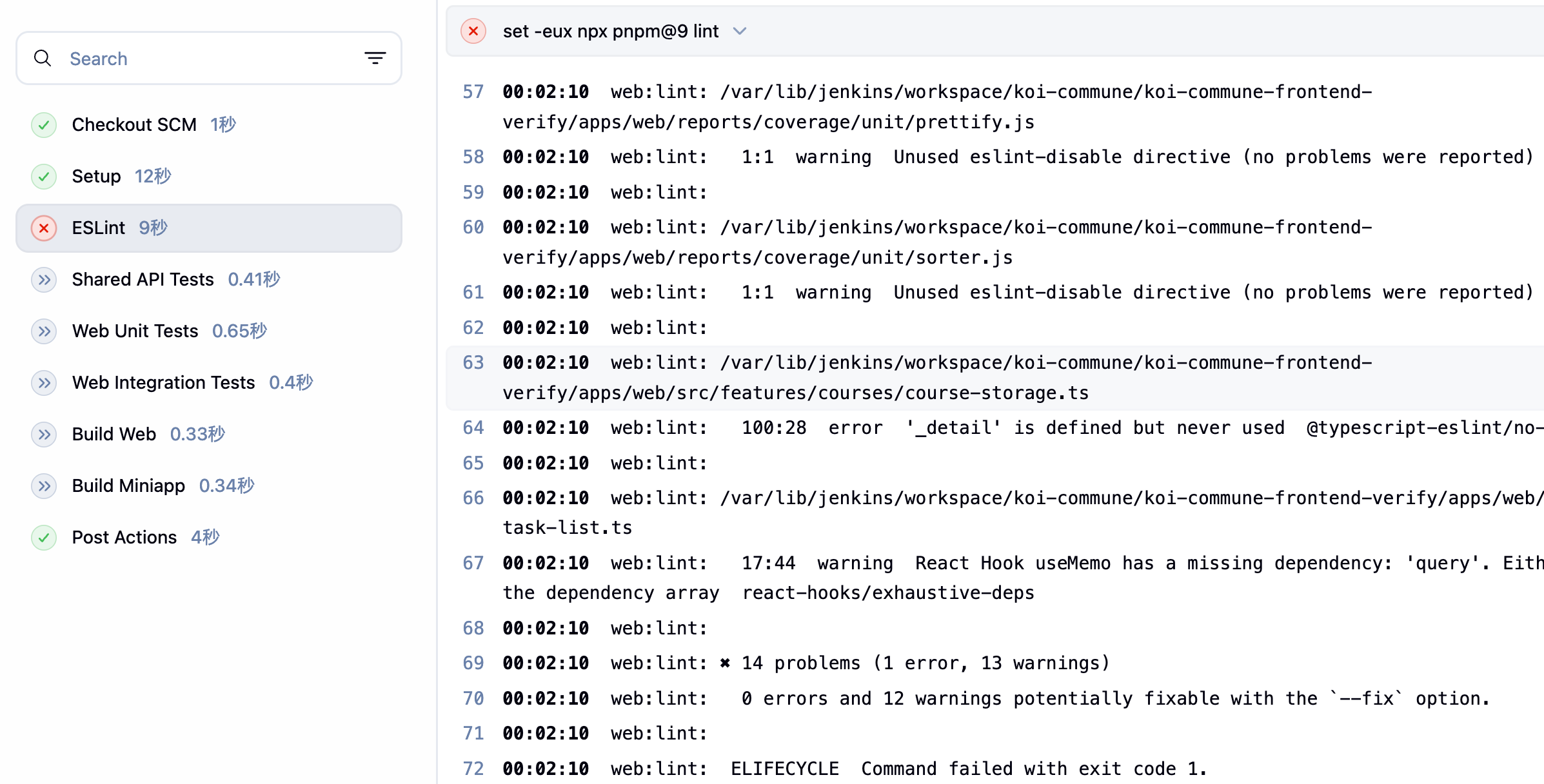Click Build Miniapp skipped icon
This screenshot has width=1544, height=784.
[44, 485]
